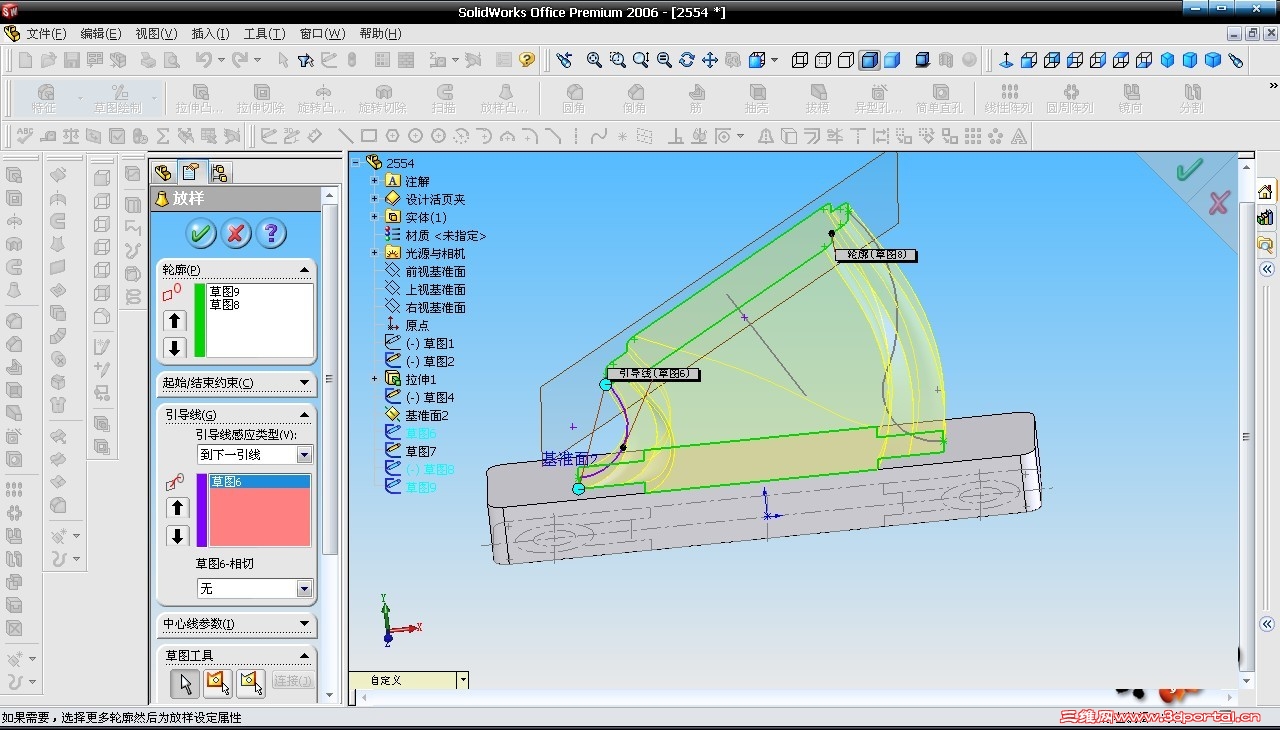Image resolution: width=1280 pixels, height=730 pixels.
Task: Switch to Shaded With Edges display
Action: [x=869, y=60]
